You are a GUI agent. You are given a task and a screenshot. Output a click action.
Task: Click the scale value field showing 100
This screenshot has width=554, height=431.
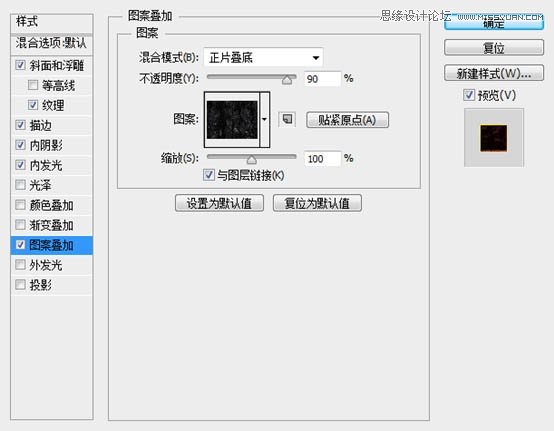(x=322, y=159)
